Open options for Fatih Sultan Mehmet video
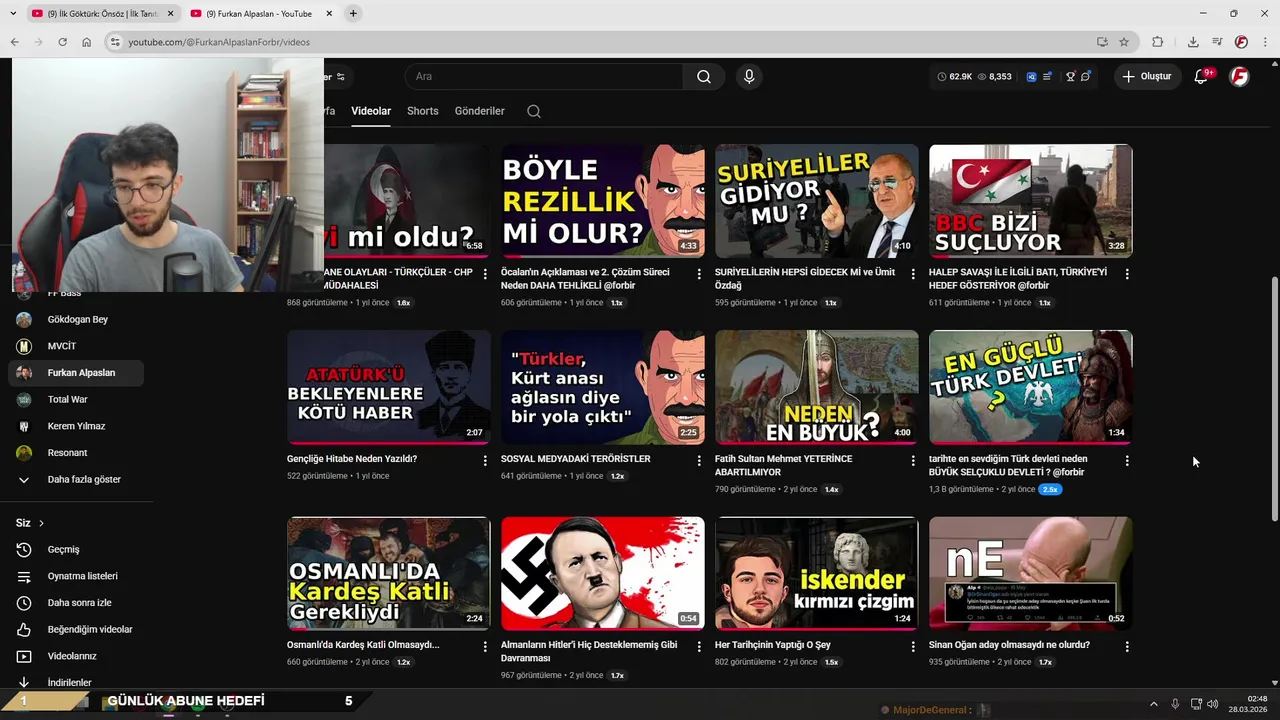The height and width of the screenshot is (720, 1280). coord(913,461)
